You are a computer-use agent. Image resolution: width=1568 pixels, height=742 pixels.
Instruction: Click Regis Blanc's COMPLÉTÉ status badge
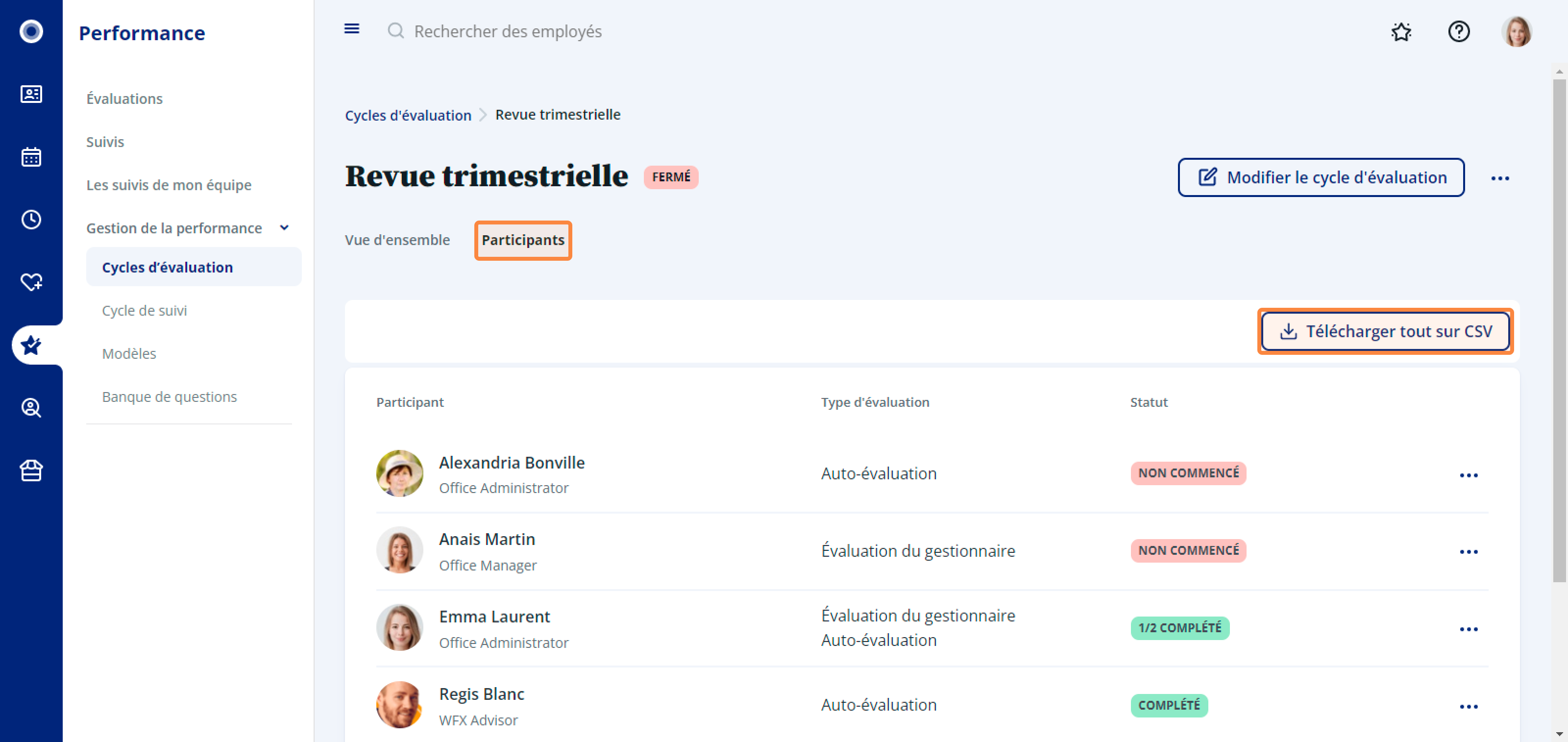pyautogui.click(x=1169, y=705)
